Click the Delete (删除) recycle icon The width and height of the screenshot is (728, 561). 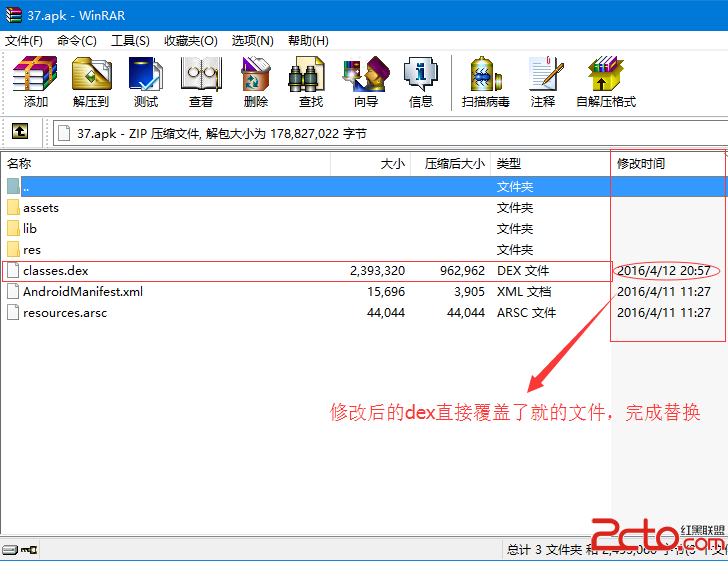click(256, 74)
